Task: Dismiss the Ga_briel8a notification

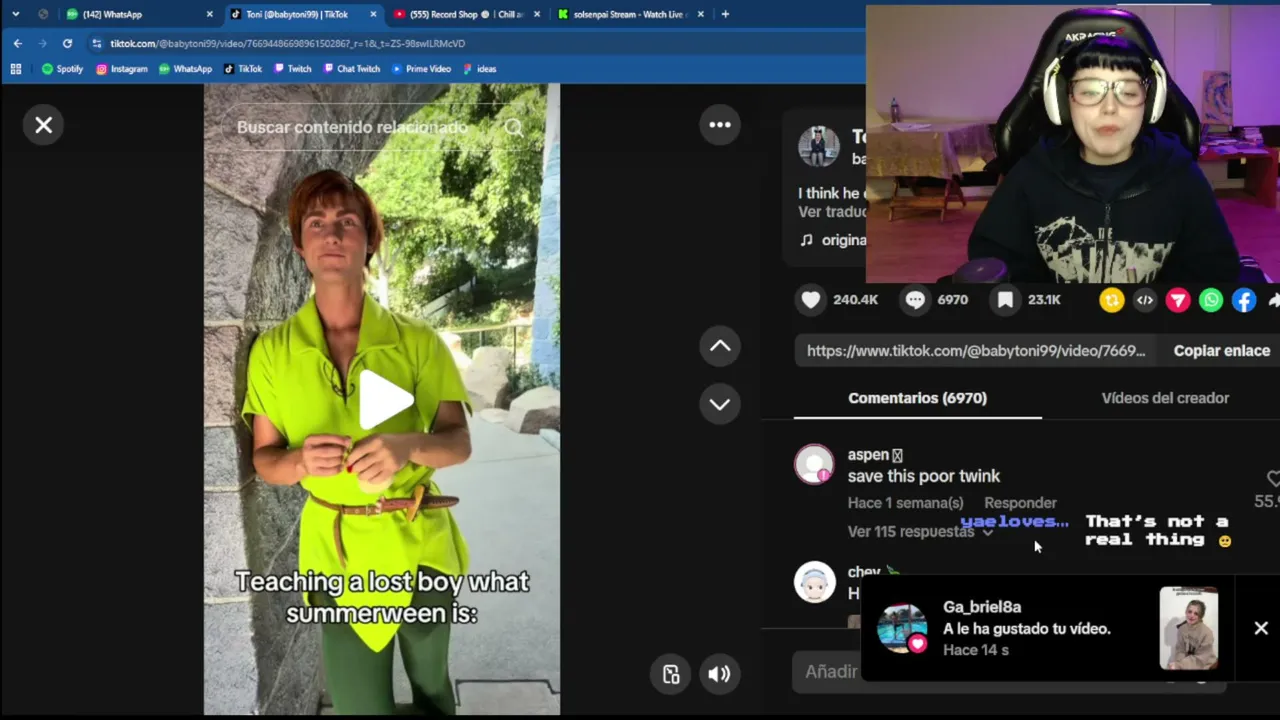Action: (1261, 628)
